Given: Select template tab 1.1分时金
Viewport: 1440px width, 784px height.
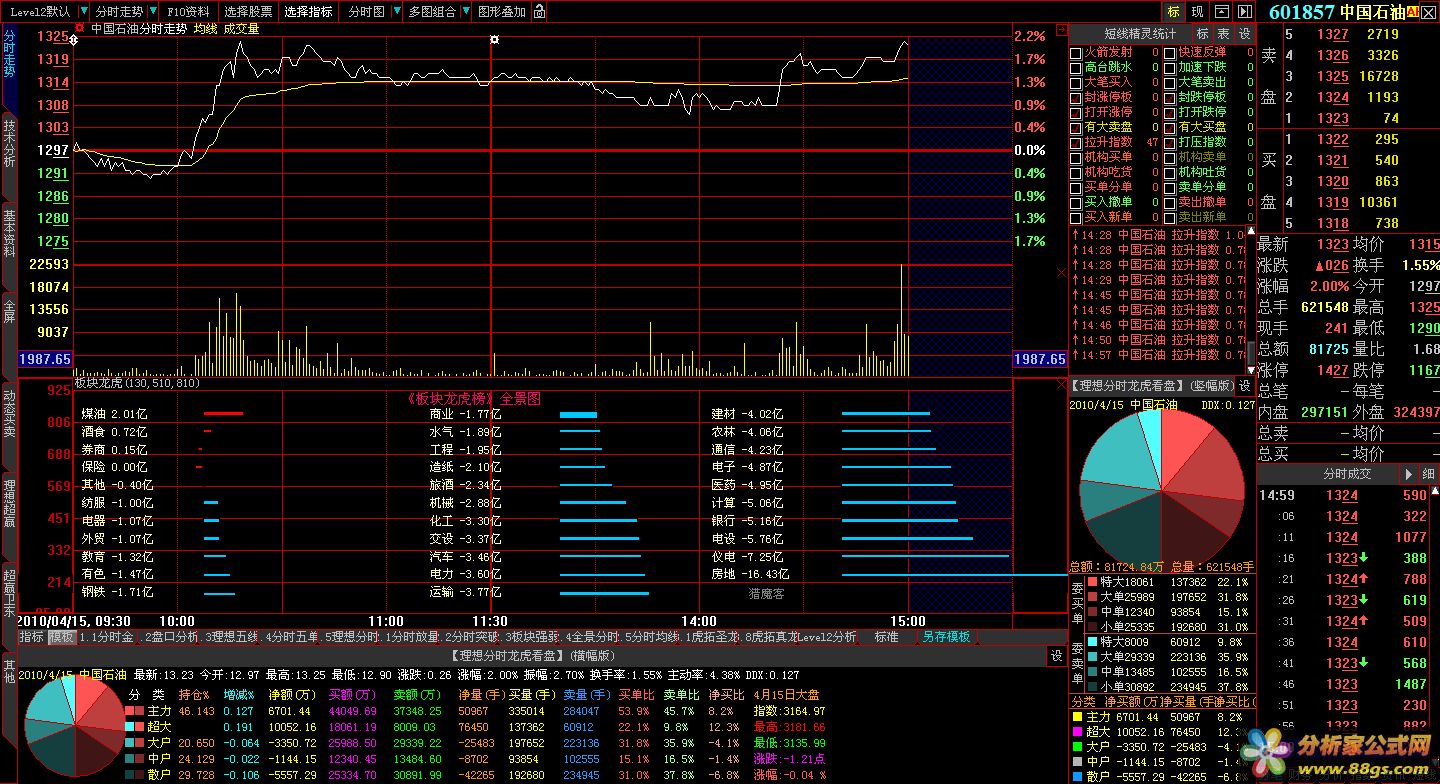Looking at the screenshot, I should pos(107,636).
